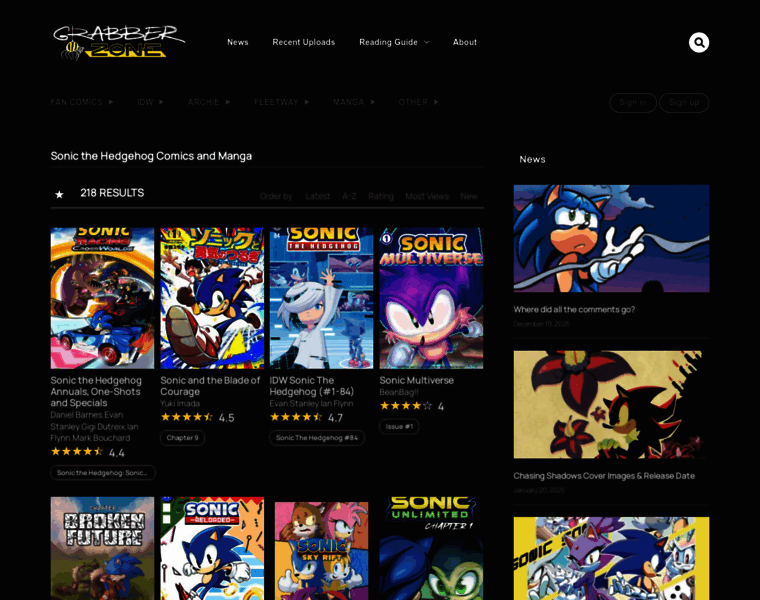Click IDW Sonic The Hedgehog cover
Screen dimensions: 760x600
[321, 298]
